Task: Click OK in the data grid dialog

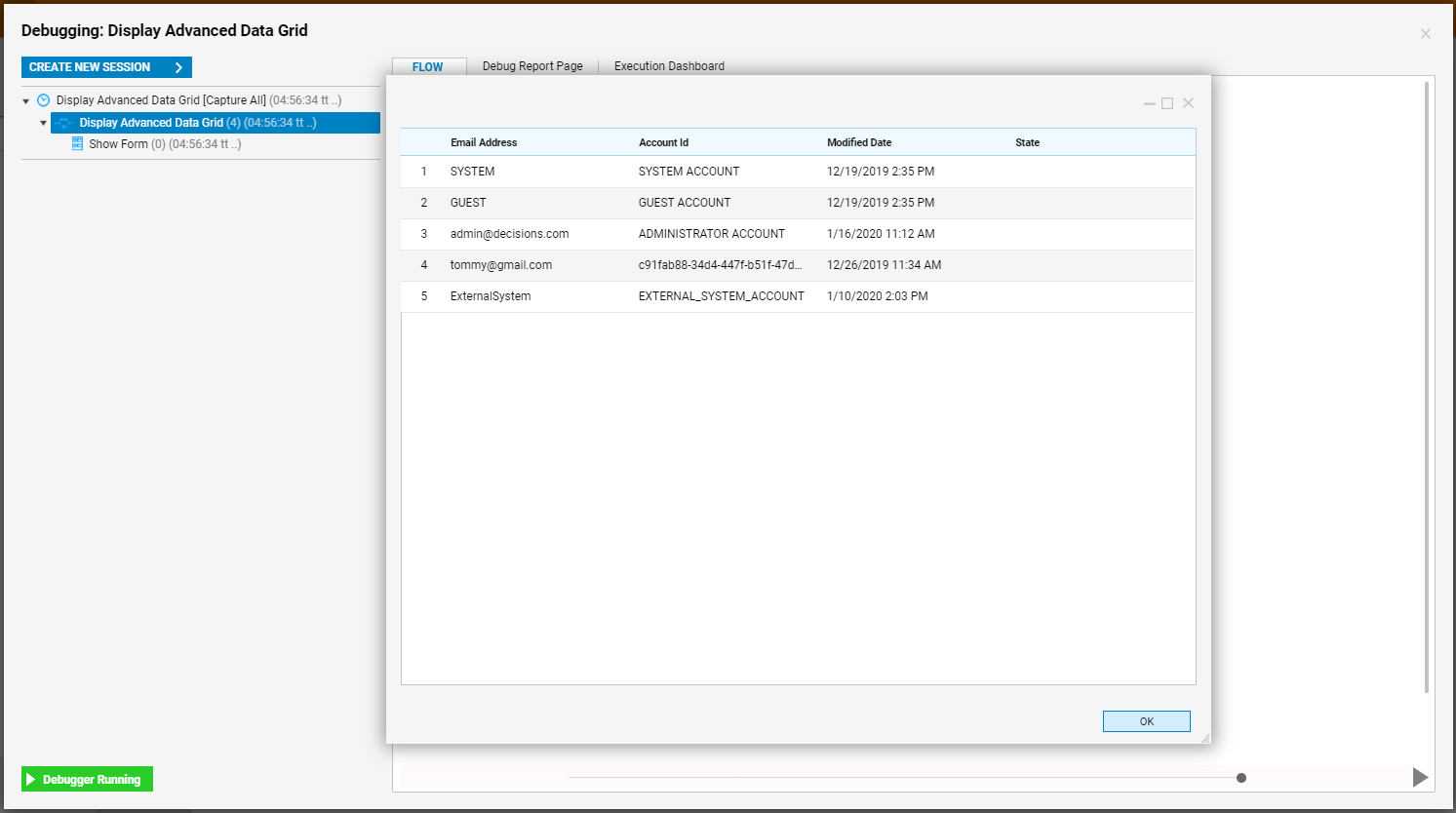Action: pos(1147,721)
